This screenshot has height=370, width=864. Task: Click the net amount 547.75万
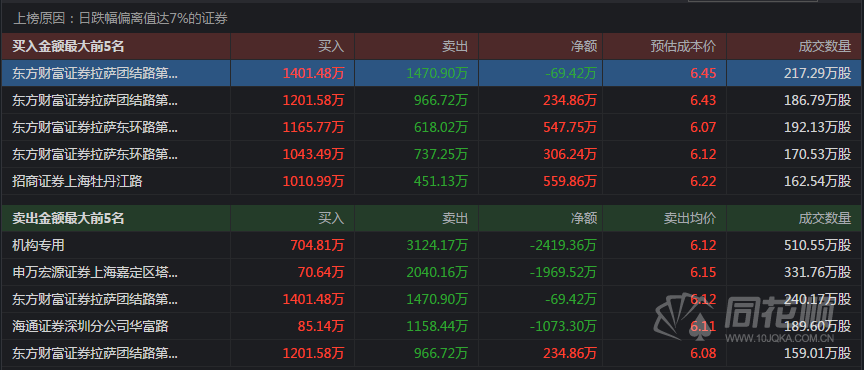coord(569,127)
